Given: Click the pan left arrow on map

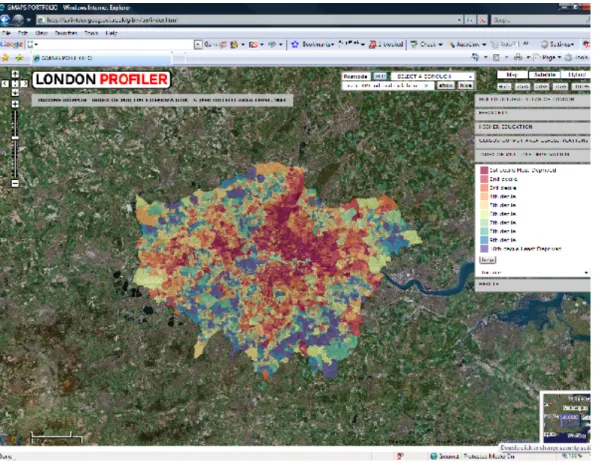Looking at the screenshot, I should (5, 84).
